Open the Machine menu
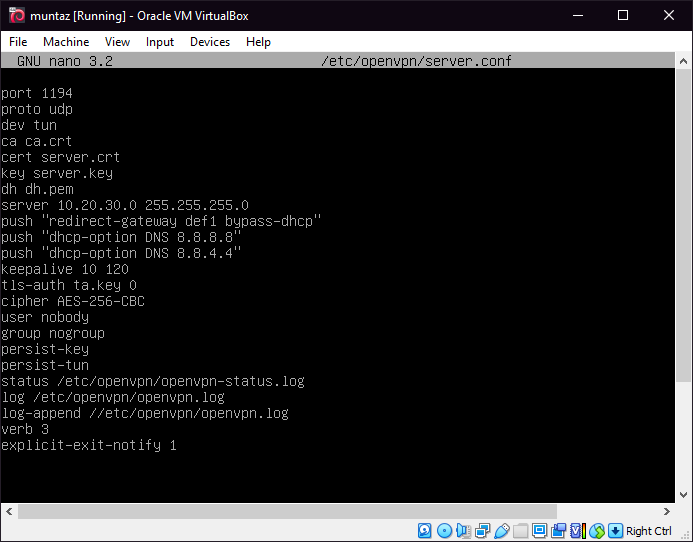This screenshot has height=542, width=693. (66, 42)
